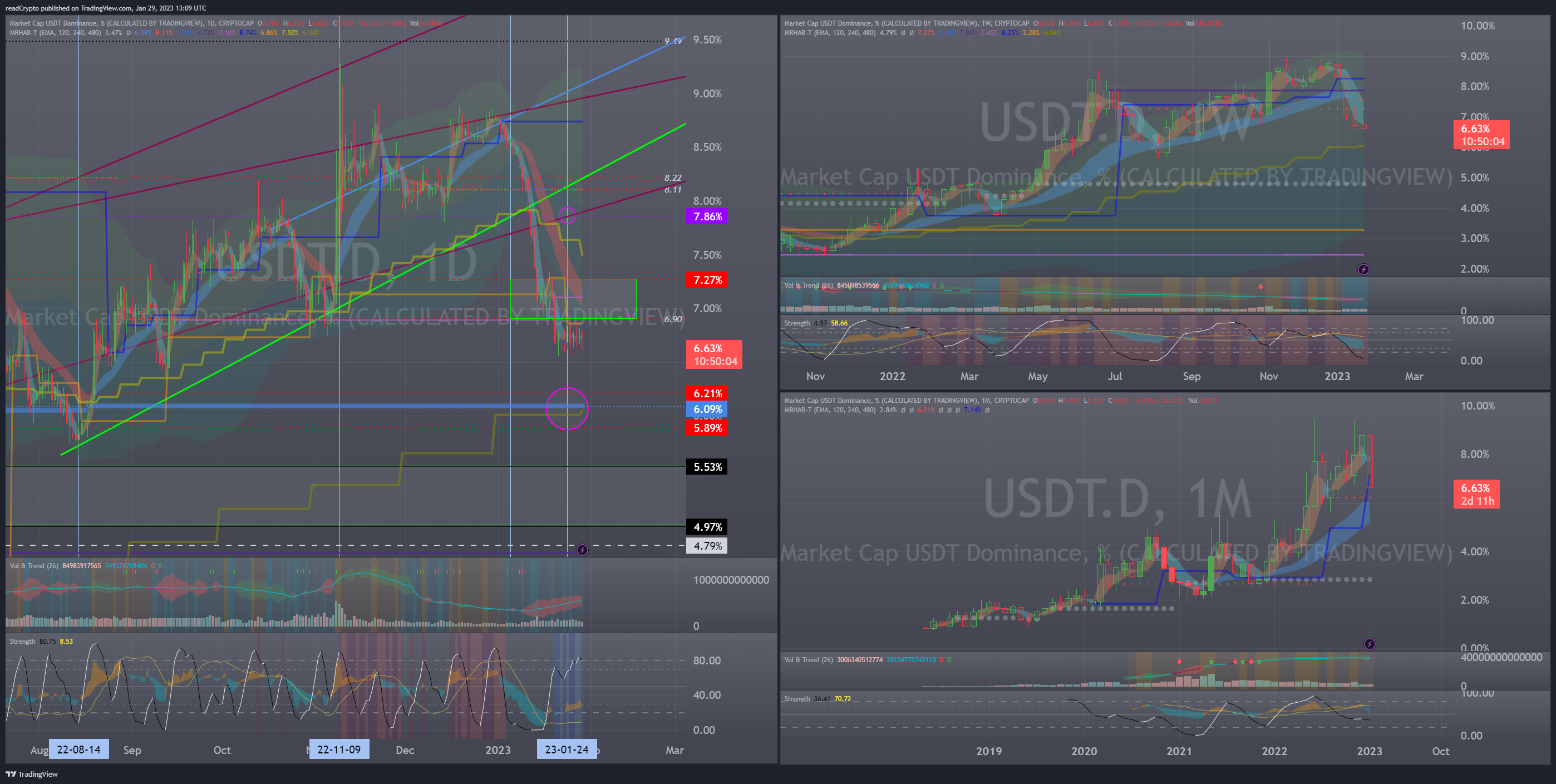Click the 8.50% axis label on daily chart
The image size is (1556, 784).
707,147
